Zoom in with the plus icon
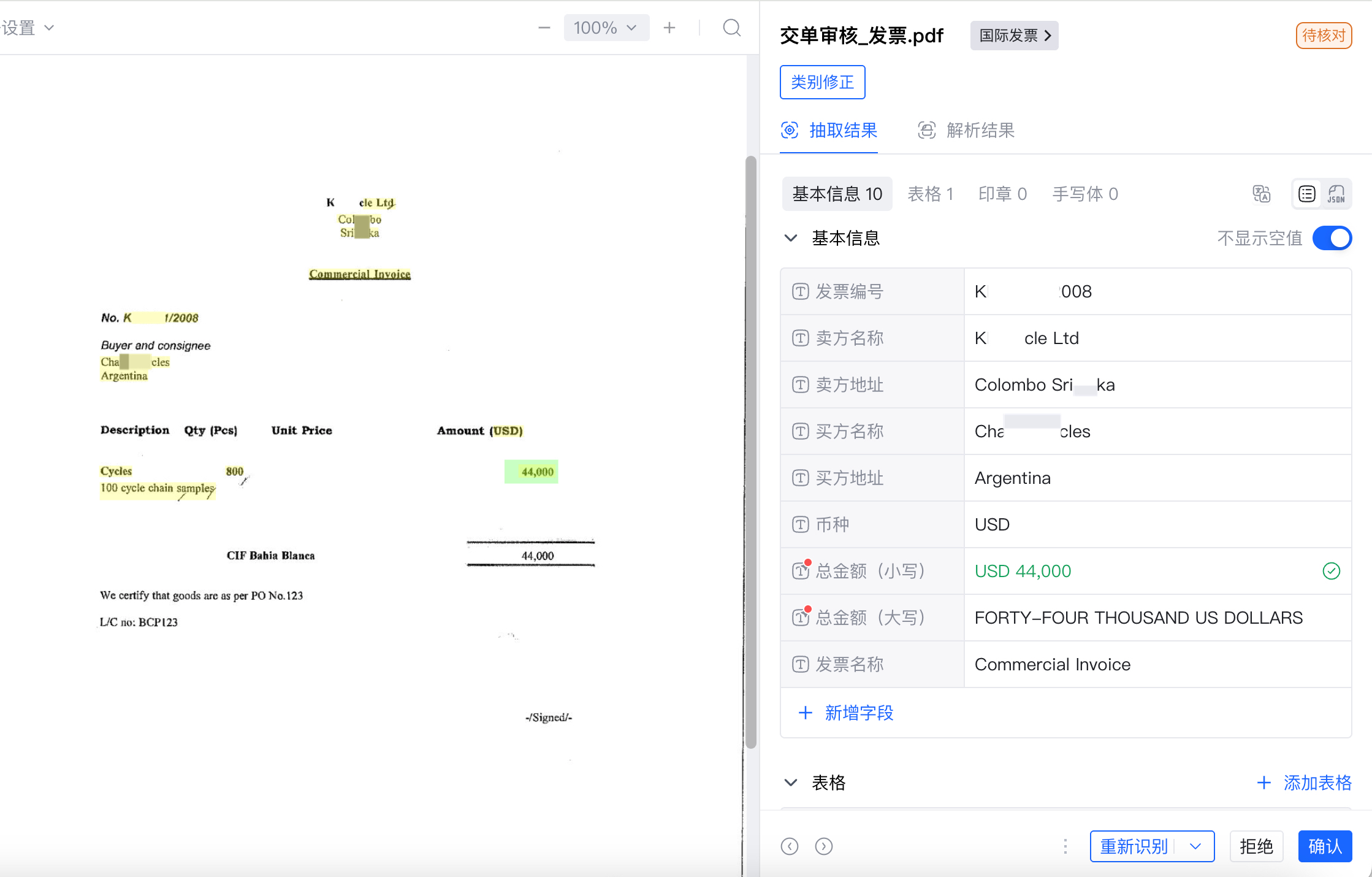The image size is (1372, 877). click(x=669, y=28)
